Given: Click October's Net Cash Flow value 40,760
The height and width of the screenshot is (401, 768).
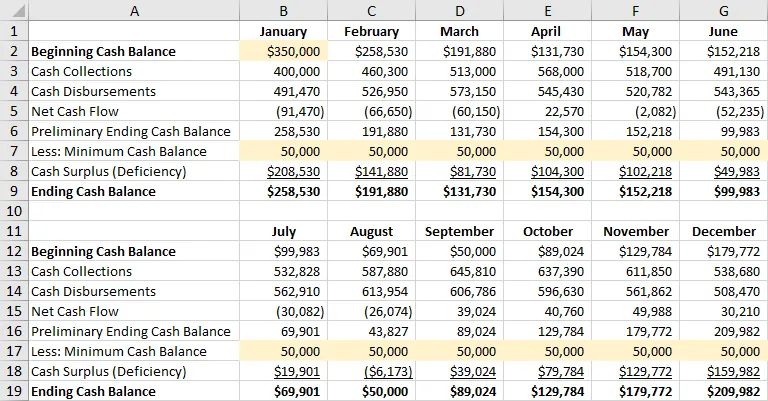Looking at the screenshot, I should point(547,311).
